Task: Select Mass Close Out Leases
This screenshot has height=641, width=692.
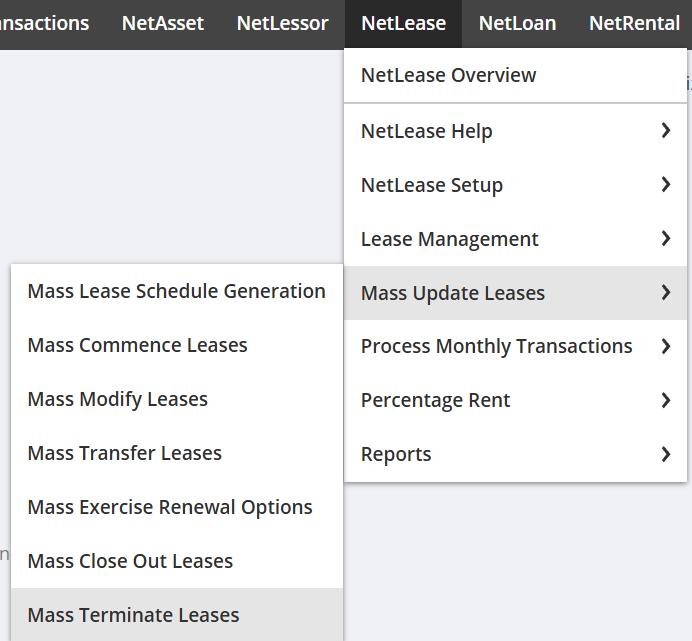Action: coord(130,561)
